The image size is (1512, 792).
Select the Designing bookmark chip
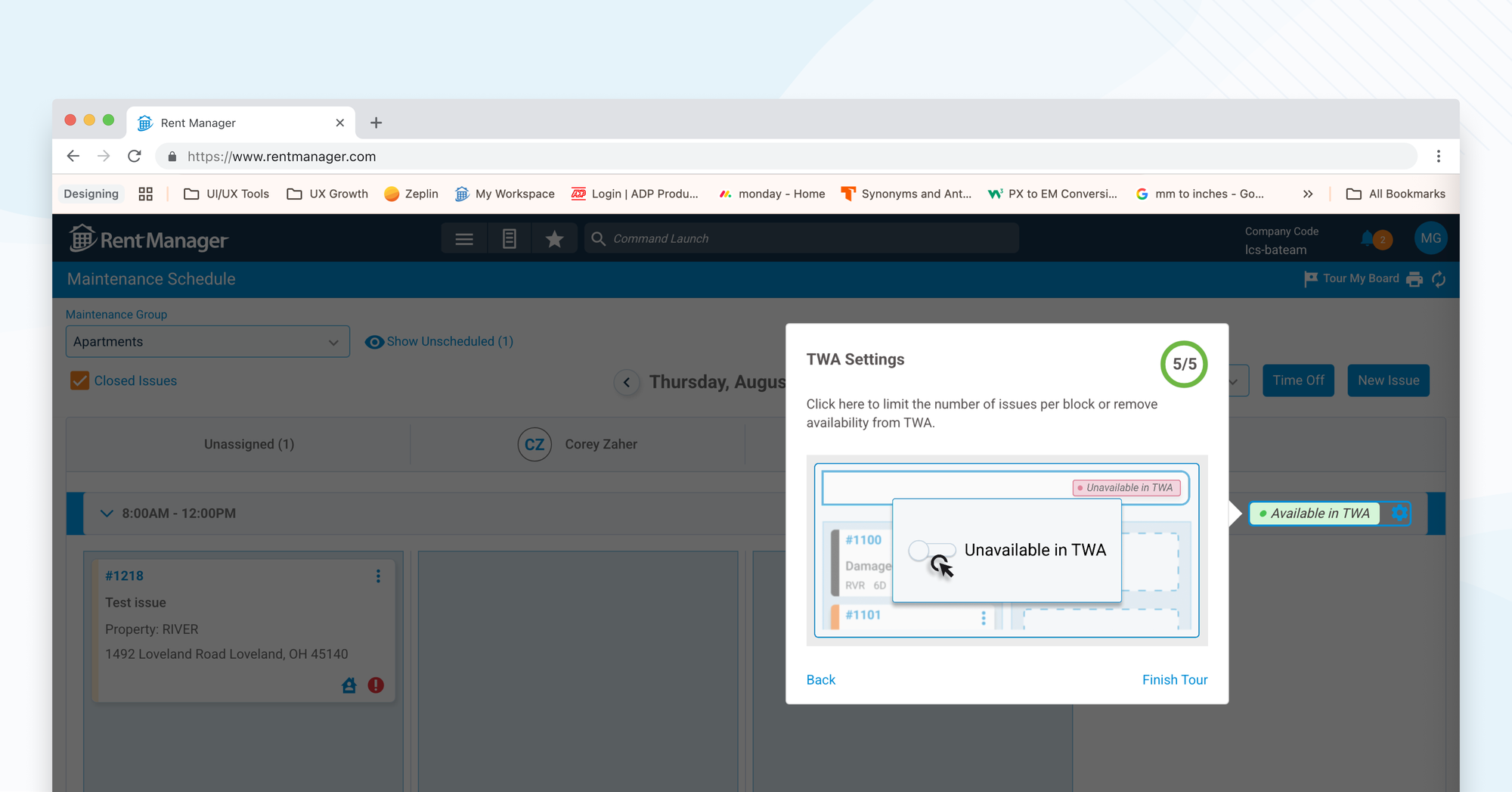91,194
